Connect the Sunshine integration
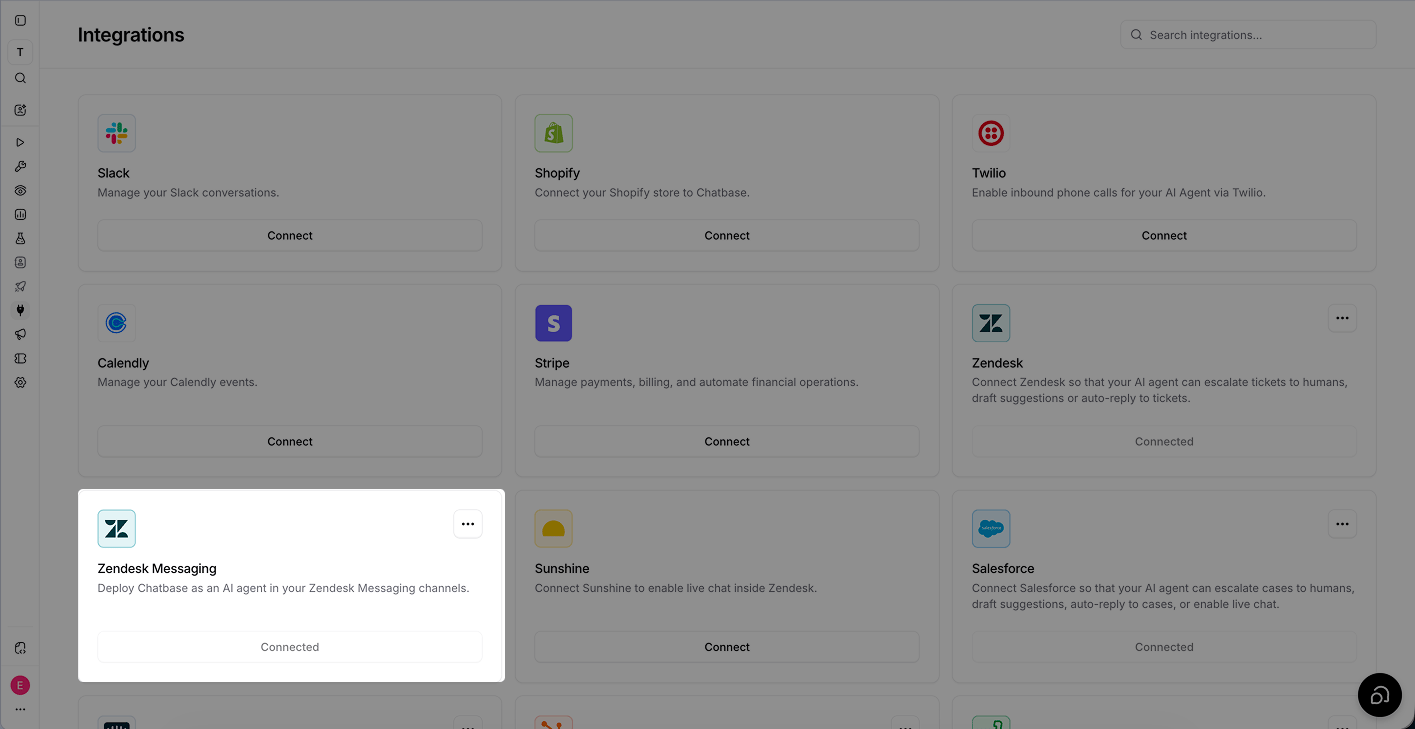This screenshot has width=1415, height=729. coord(727,647)
